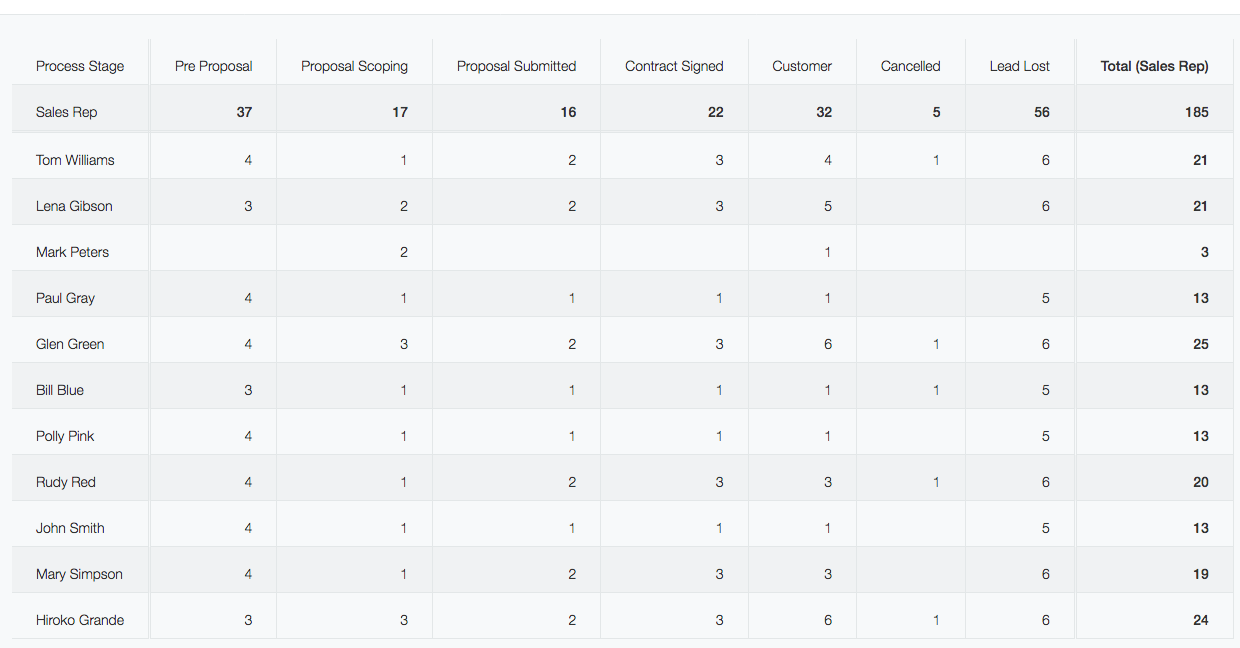Click the Sales Rep total of 185
This screenshot has width=1240, height=648.
pyautogui.click(x=1196, y=112)
